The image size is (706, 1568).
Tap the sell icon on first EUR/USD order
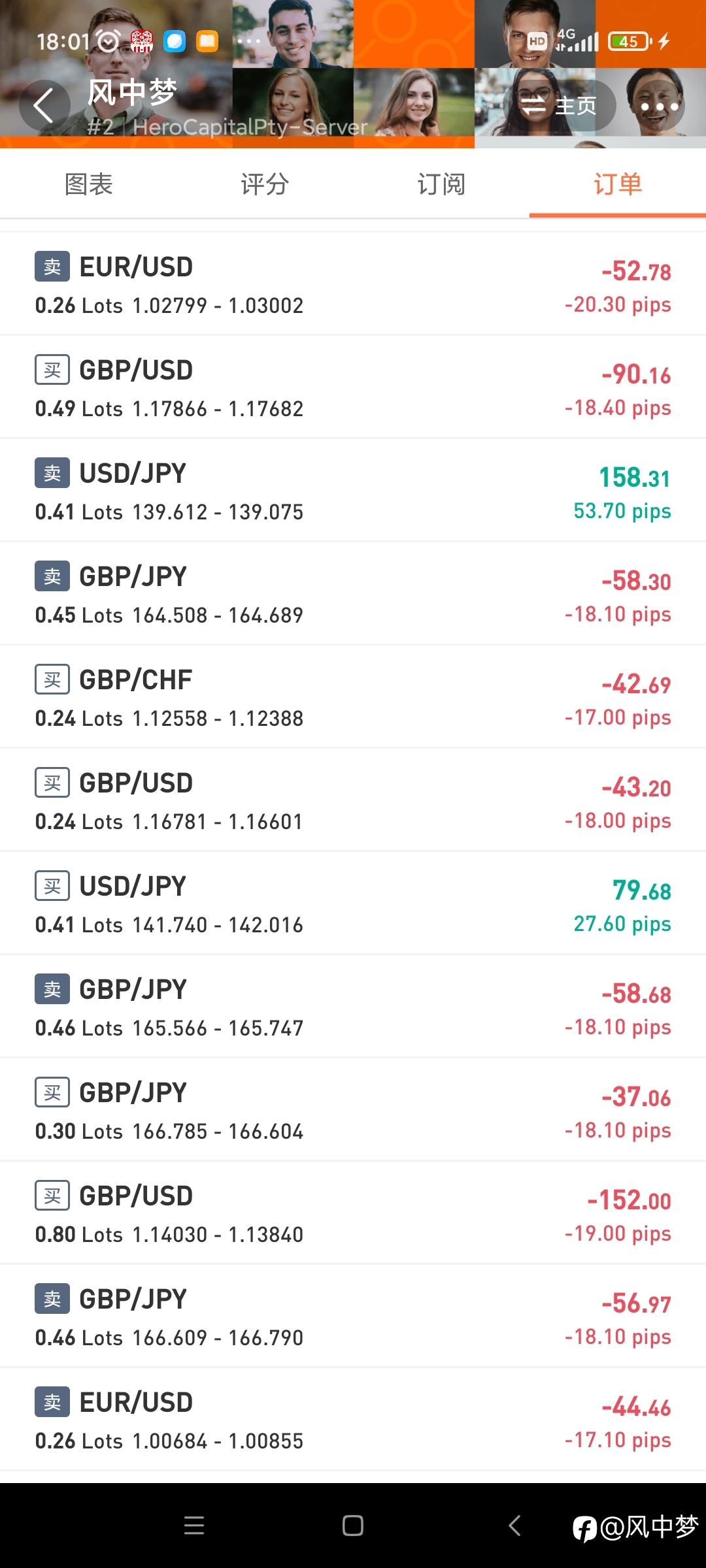coord(52,267)
